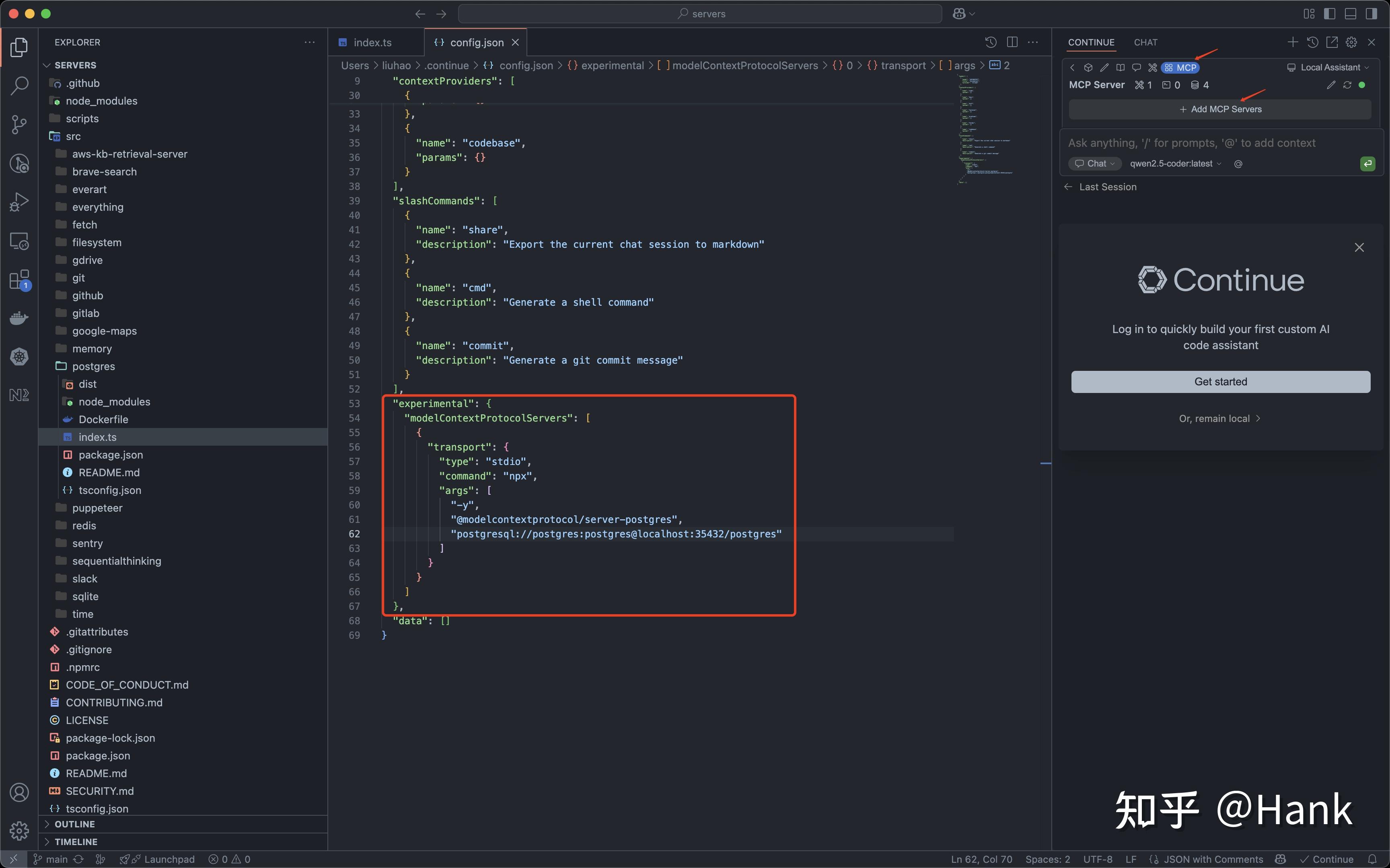This screenshot has height=868, width=1390.
Task: Open Continue session history icon
Action: [x=1312, y=42]
